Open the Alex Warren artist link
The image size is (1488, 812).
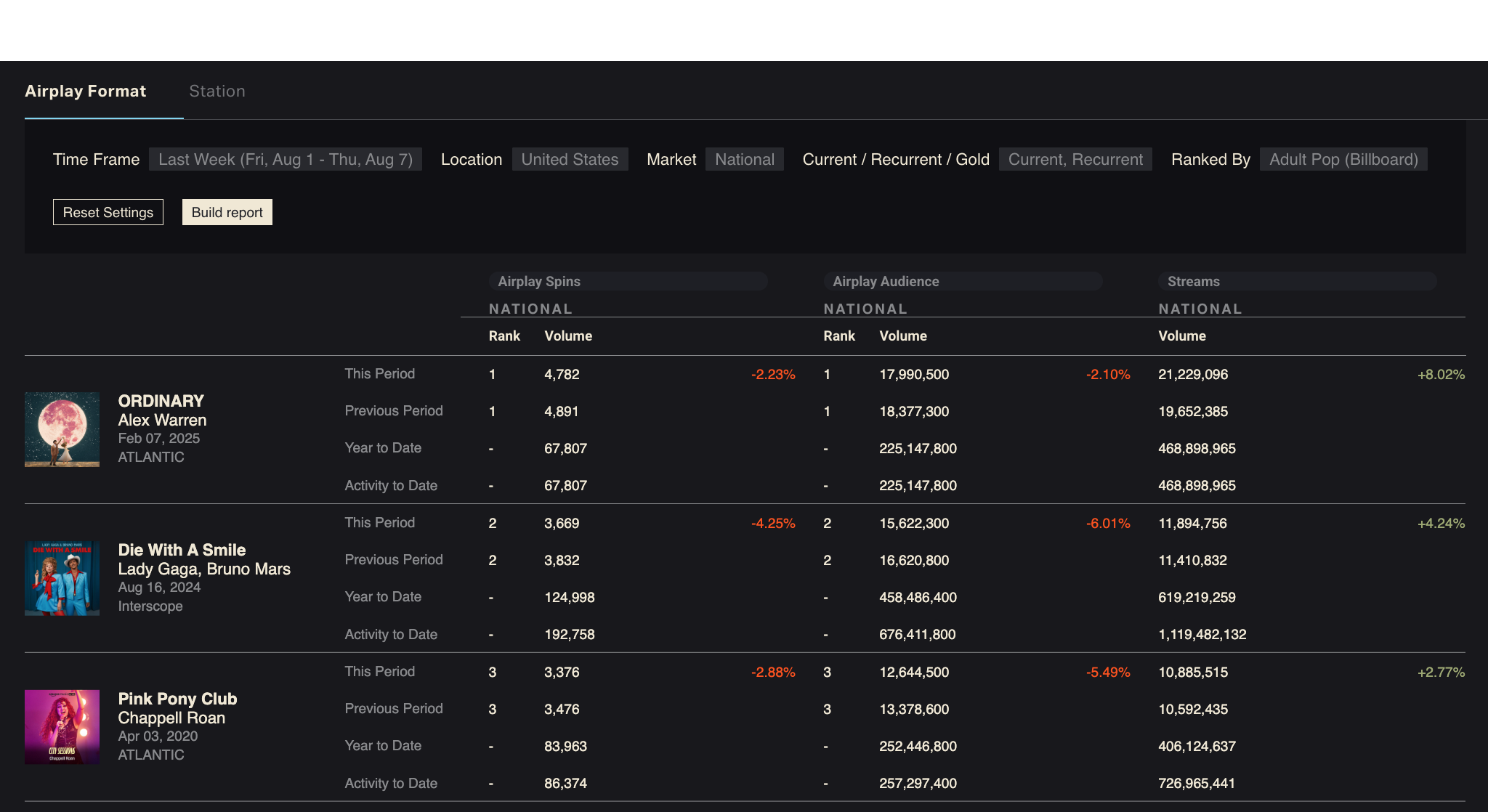pyautogui.click(x=162, y=420)
